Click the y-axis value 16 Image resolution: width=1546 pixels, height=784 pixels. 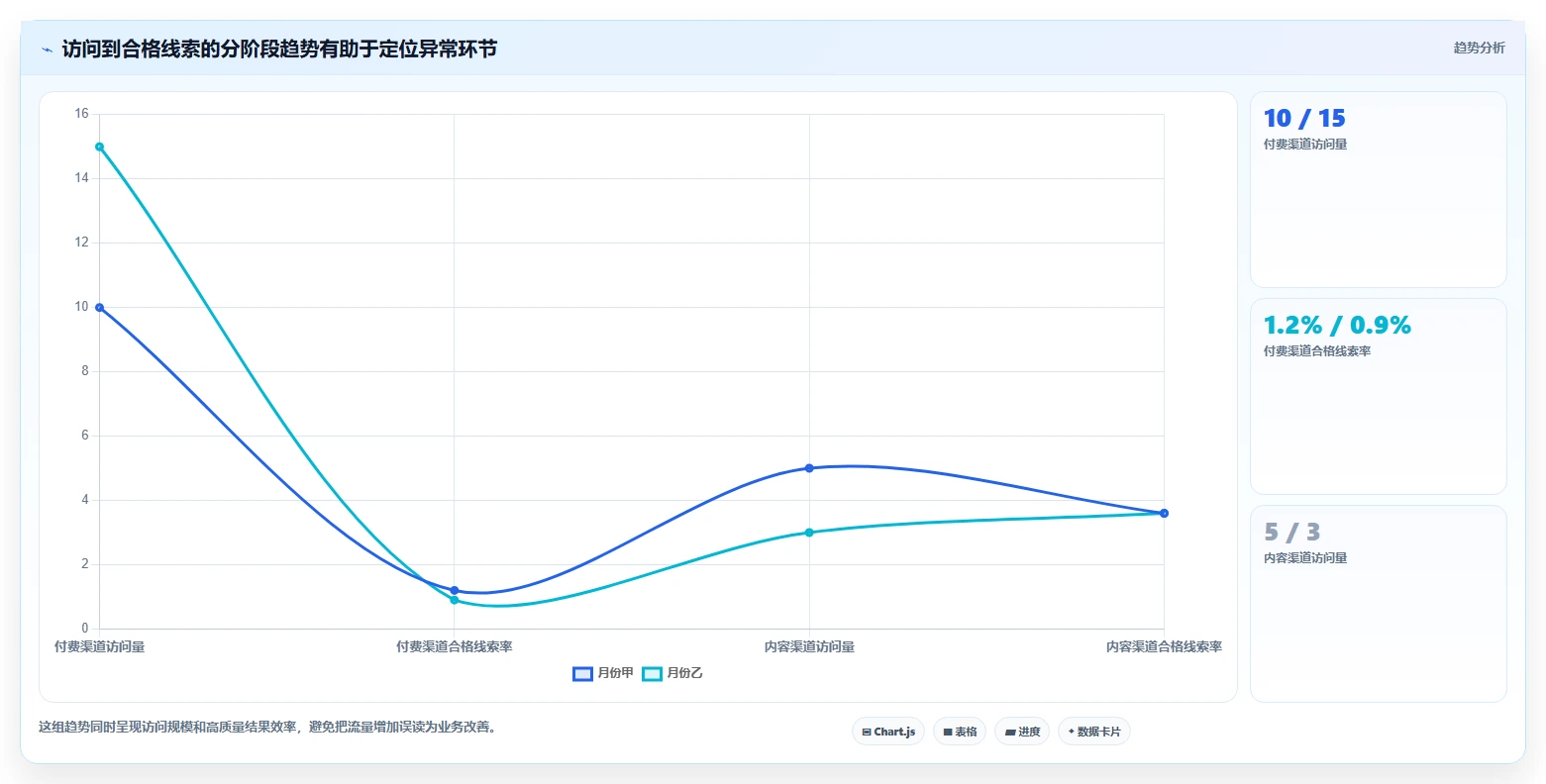click(x=81, y=114)
